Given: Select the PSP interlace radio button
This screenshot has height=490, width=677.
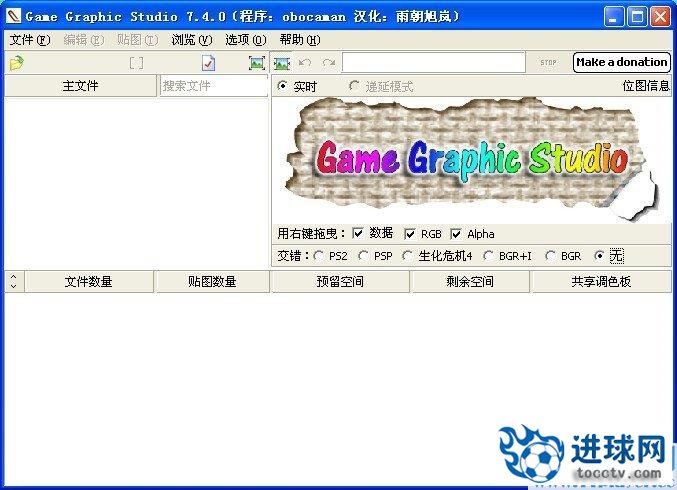Looking at the screenshot, I should point(364,256).
